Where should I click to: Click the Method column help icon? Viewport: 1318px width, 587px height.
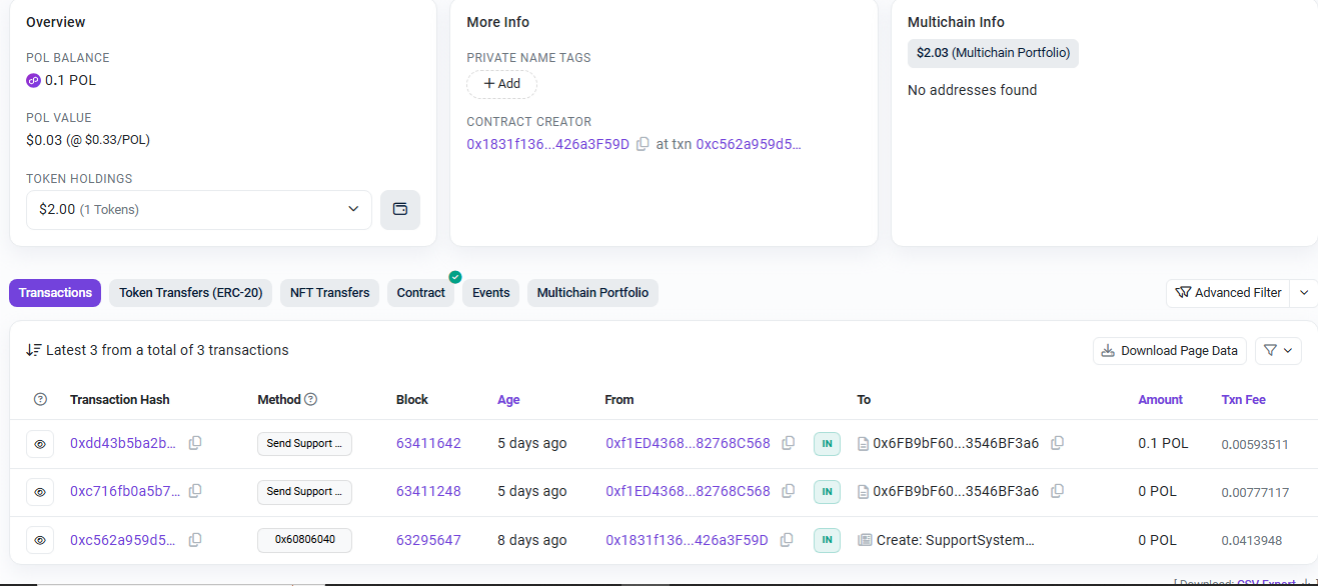point(311,400)
